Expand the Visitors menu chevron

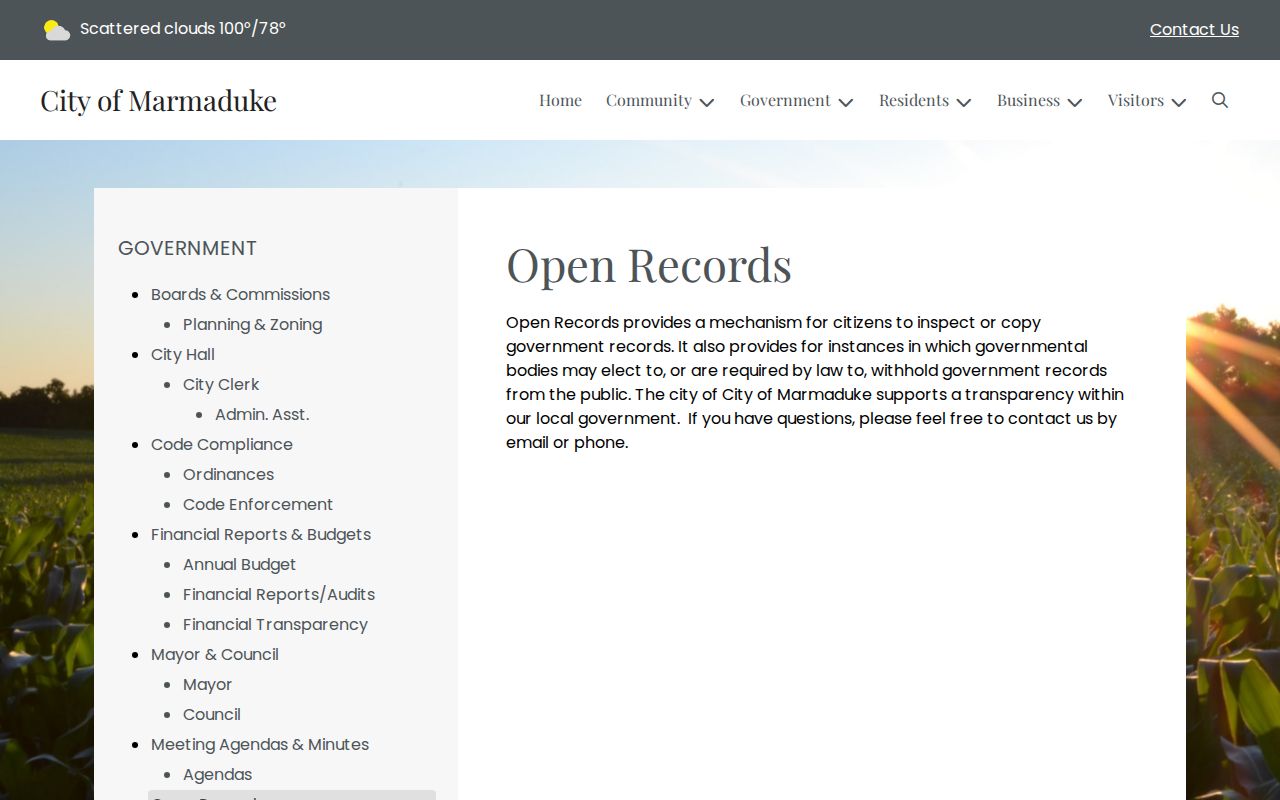point(1179,102)
